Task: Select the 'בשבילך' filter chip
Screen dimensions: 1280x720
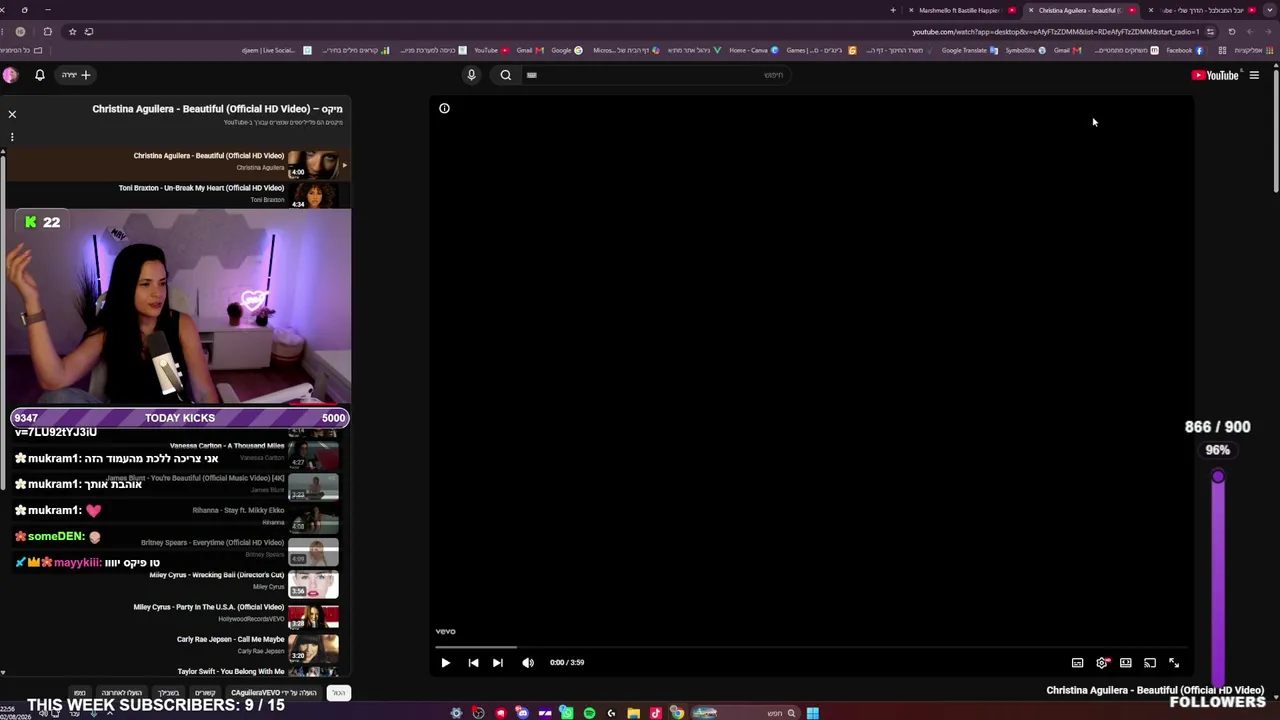Action: point(168,693)
